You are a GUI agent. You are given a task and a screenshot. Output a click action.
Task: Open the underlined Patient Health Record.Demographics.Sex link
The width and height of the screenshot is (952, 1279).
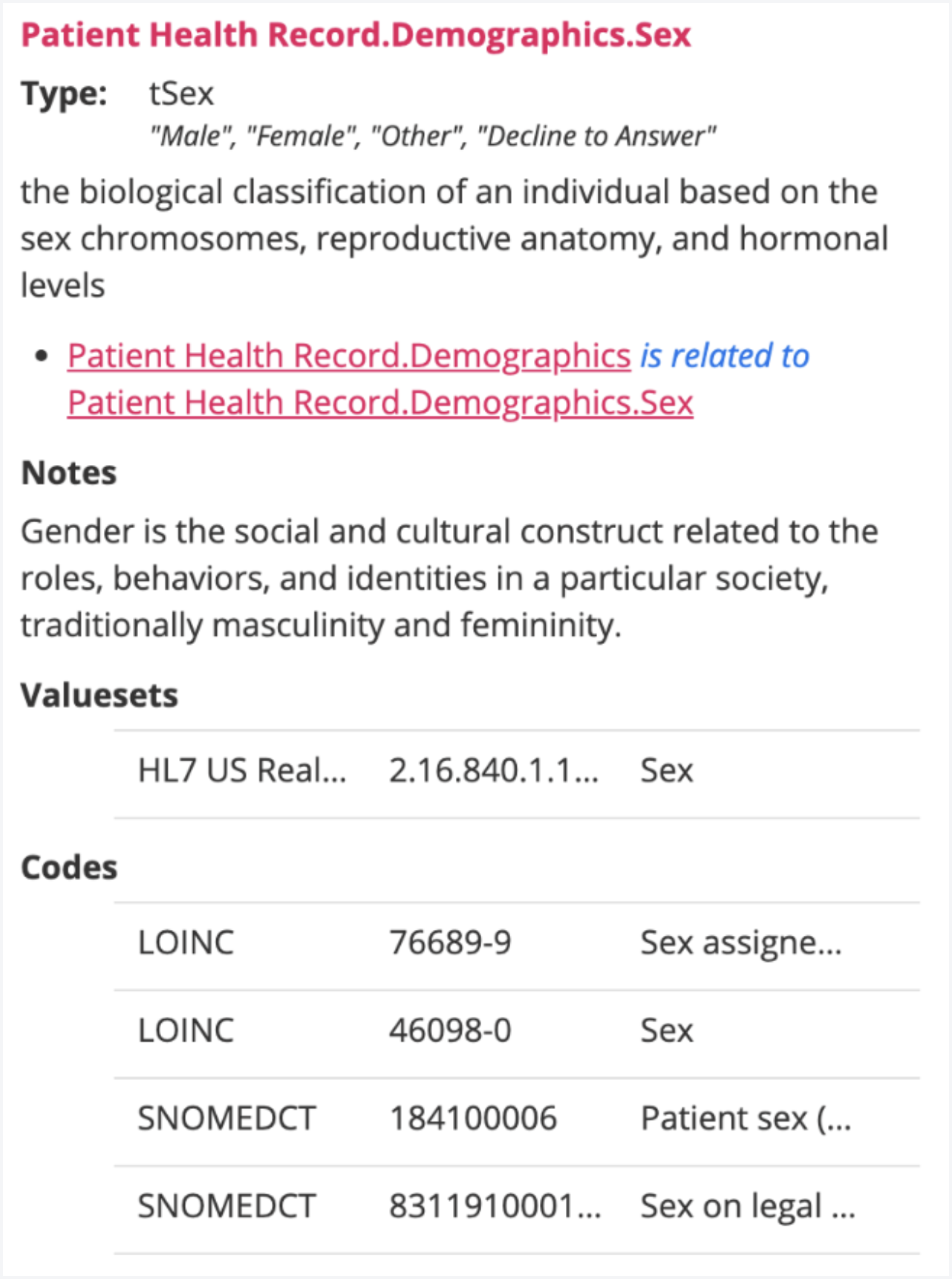(x=380, y=403)
